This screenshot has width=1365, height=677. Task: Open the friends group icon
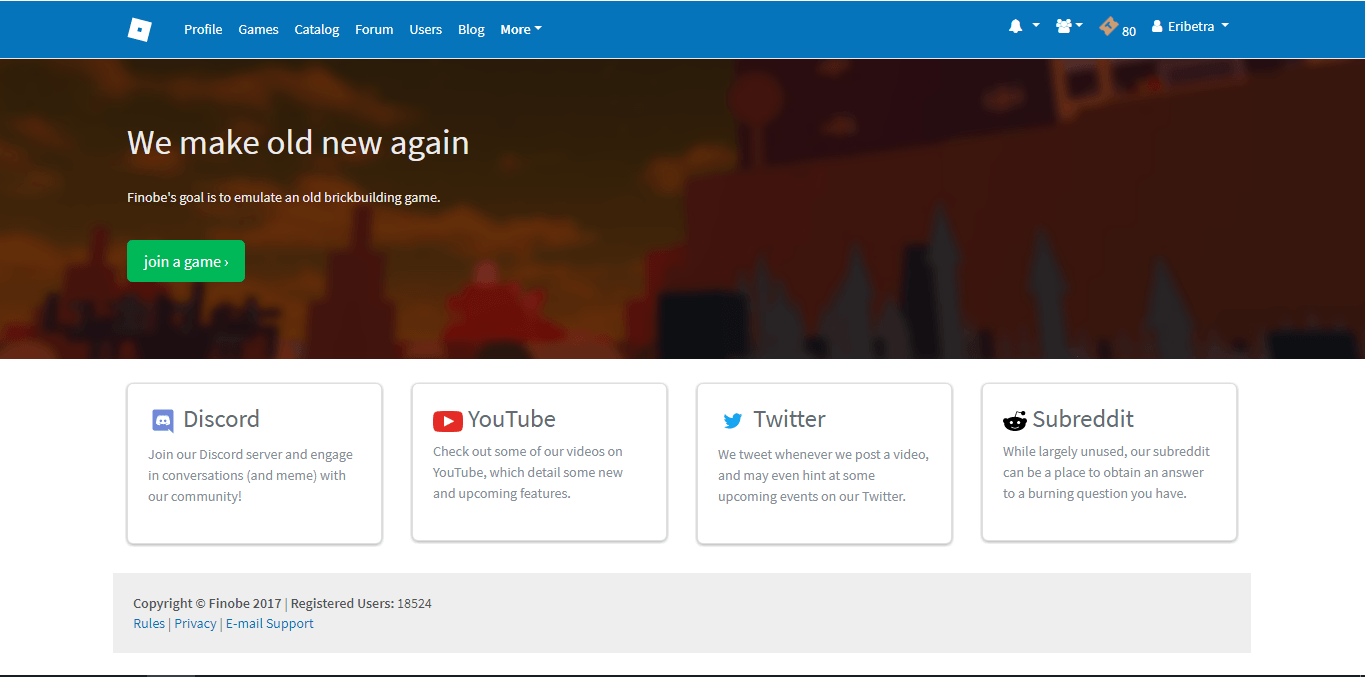click(1063, 27)
